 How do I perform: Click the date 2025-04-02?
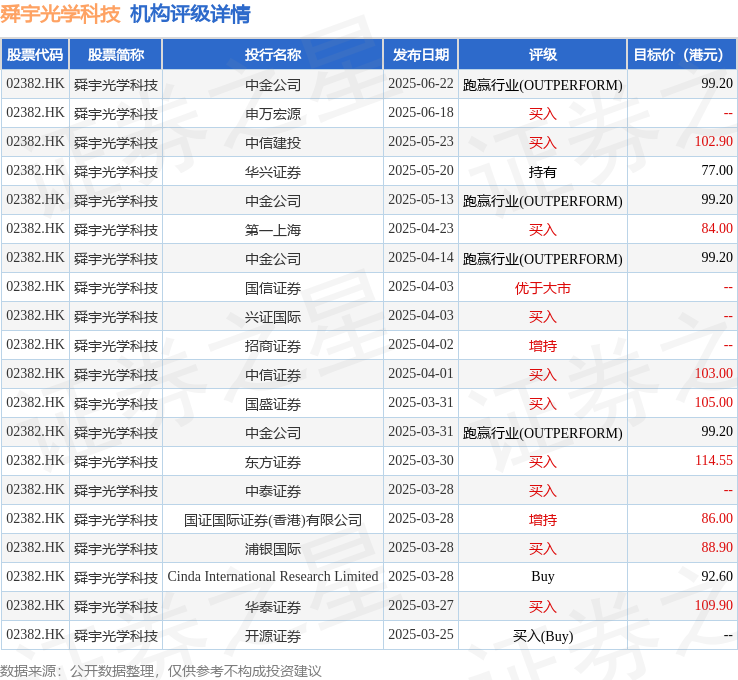(x=421, y=344)
